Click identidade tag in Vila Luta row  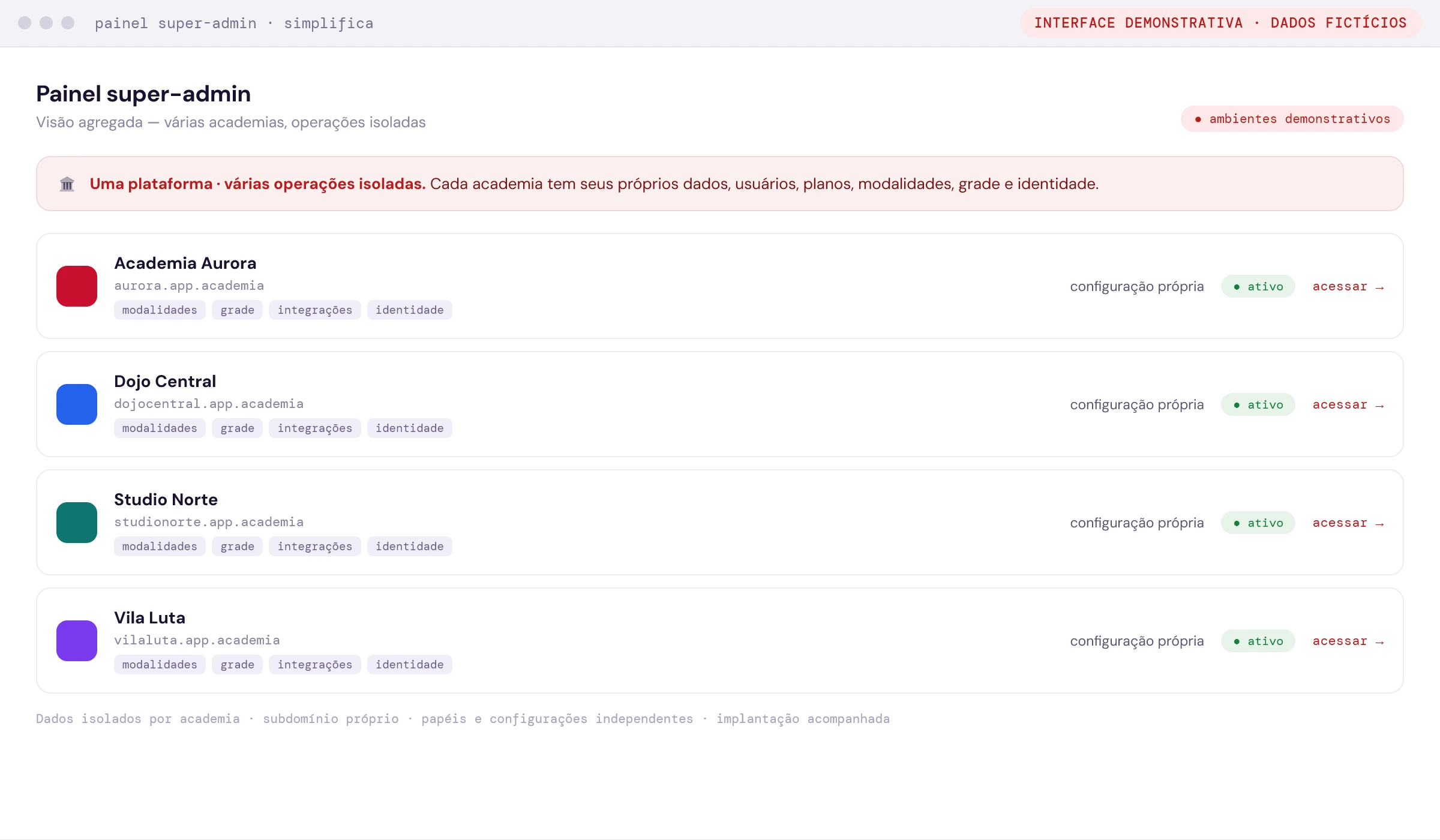[410, 665]
